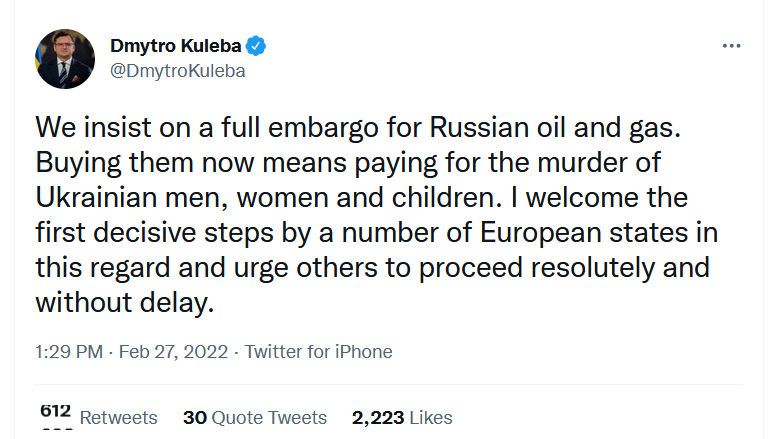The image size is (771, 439).
Task: Click the 612 retweet count number
Action: 55,411
